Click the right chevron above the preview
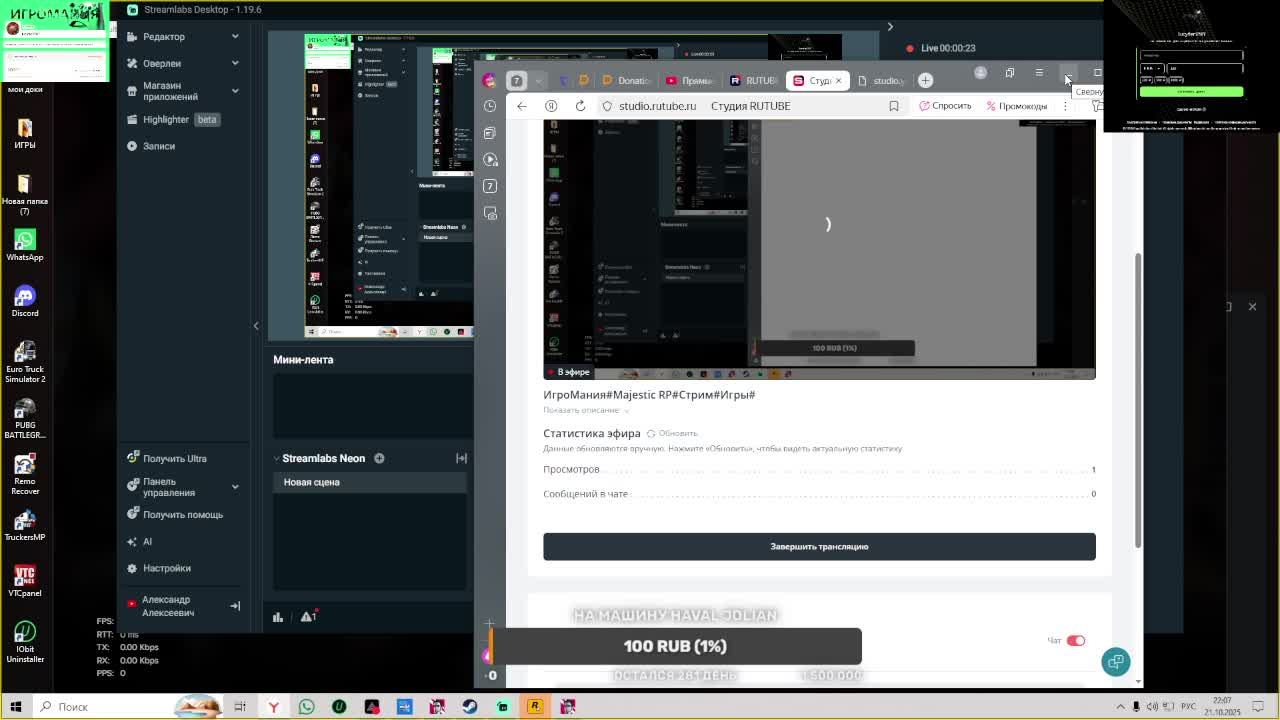The height and width of the screenshot is (720, 1280). tap(890, 27)
